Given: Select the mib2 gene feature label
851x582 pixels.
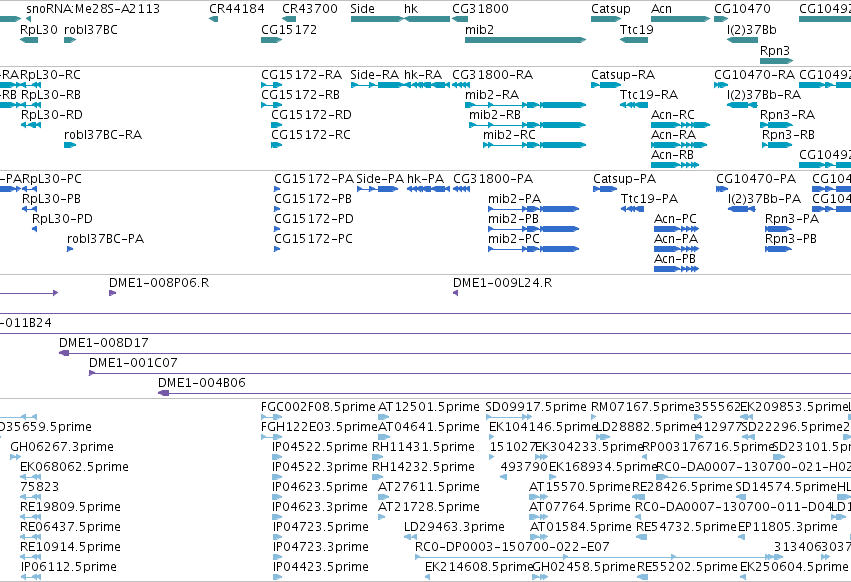Looking at the screenshot, I should point(479,30).
